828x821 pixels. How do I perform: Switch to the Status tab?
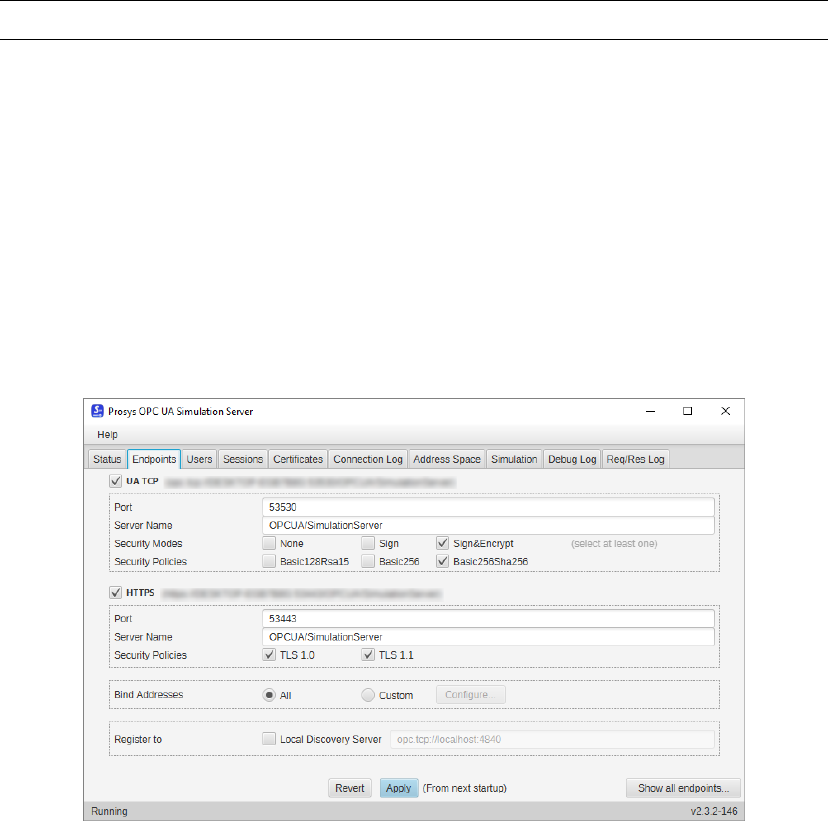coord(107,459)
